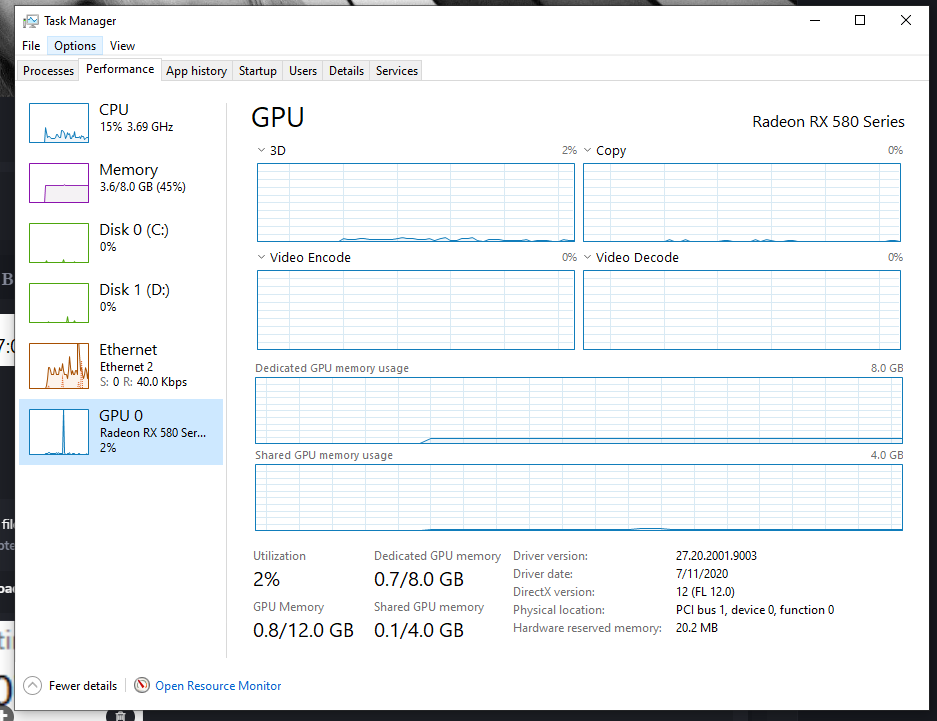This screenshot has width=937, height=721.
Task: Select the Memory graph thumbnail
Action: point(60,183)
